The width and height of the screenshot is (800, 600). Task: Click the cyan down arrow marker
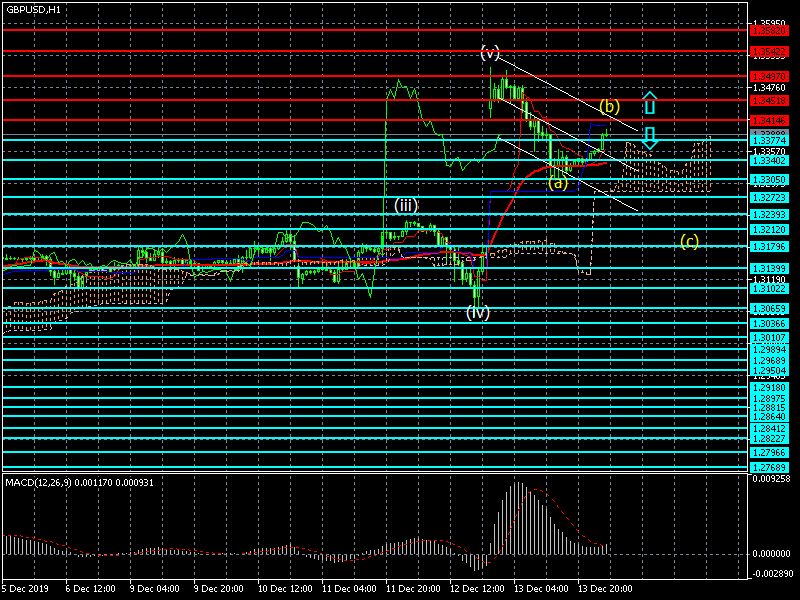click(x=649, y=137)
